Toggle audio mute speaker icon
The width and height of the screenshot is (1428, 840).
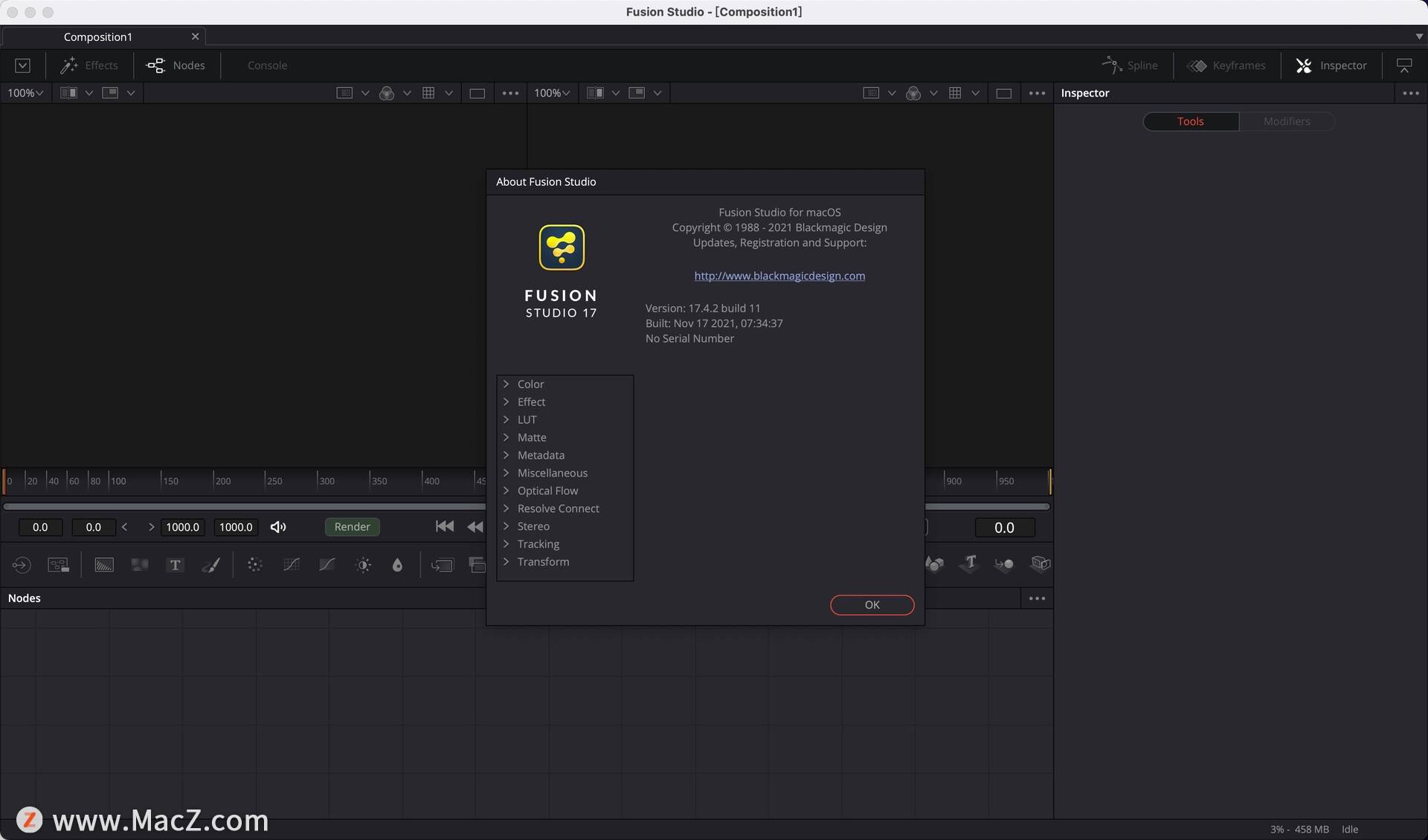click(x=278, y=527)
